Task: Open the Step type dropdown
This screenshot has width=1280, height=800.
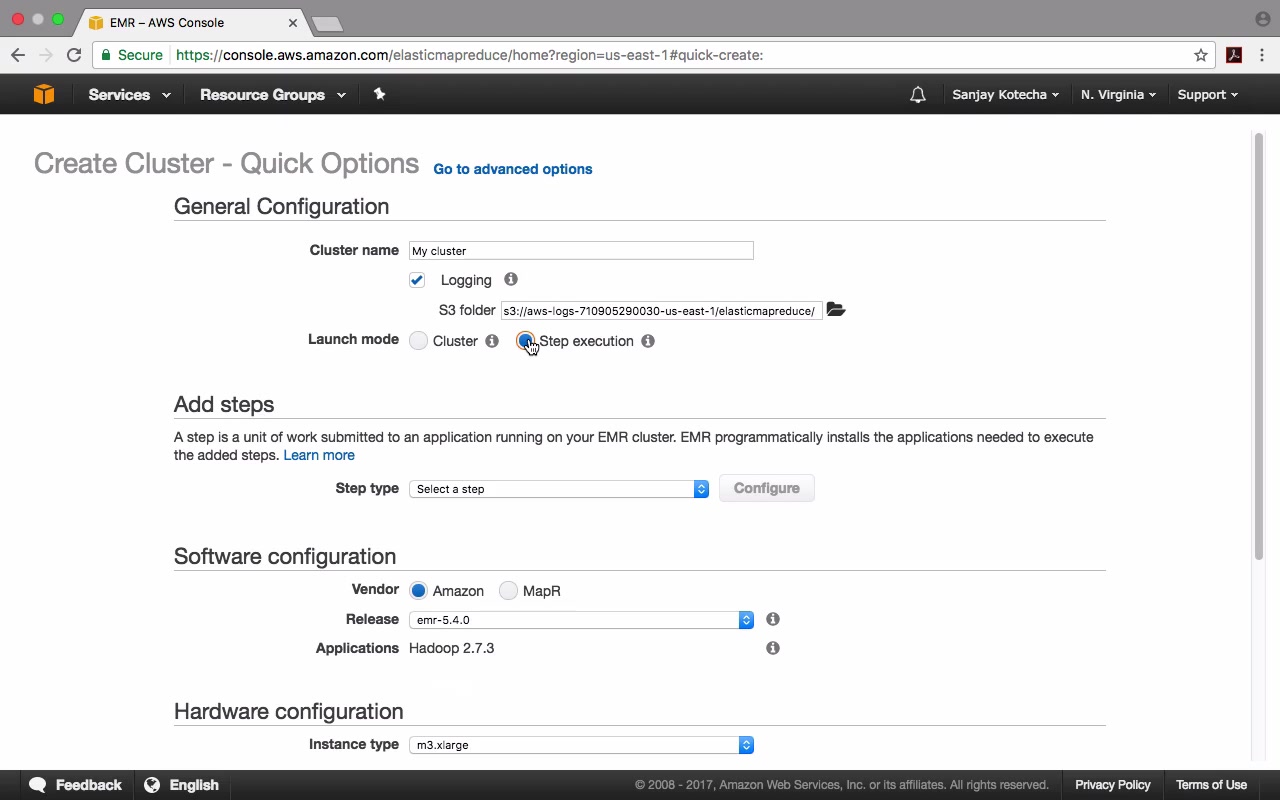Action: click(x=559, y=489)
